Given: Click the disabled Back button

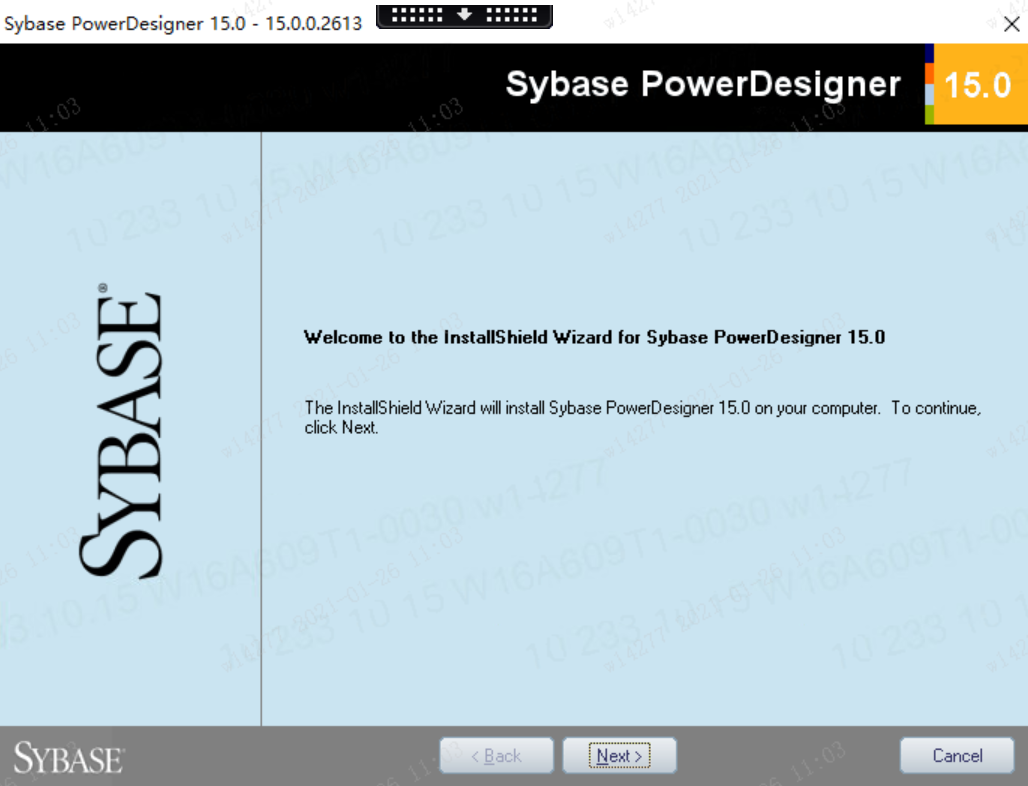Looking at the screenshot, I should (496, 756).
